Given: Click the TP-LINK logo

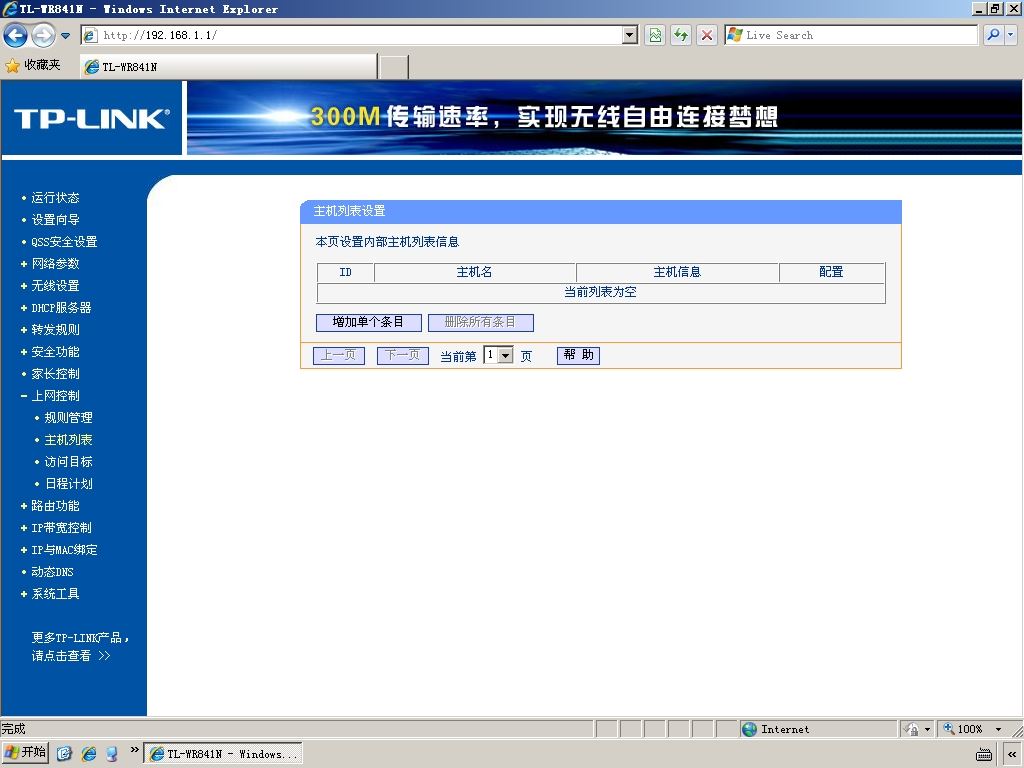Looking at the screenshot, I should point(92,118).
